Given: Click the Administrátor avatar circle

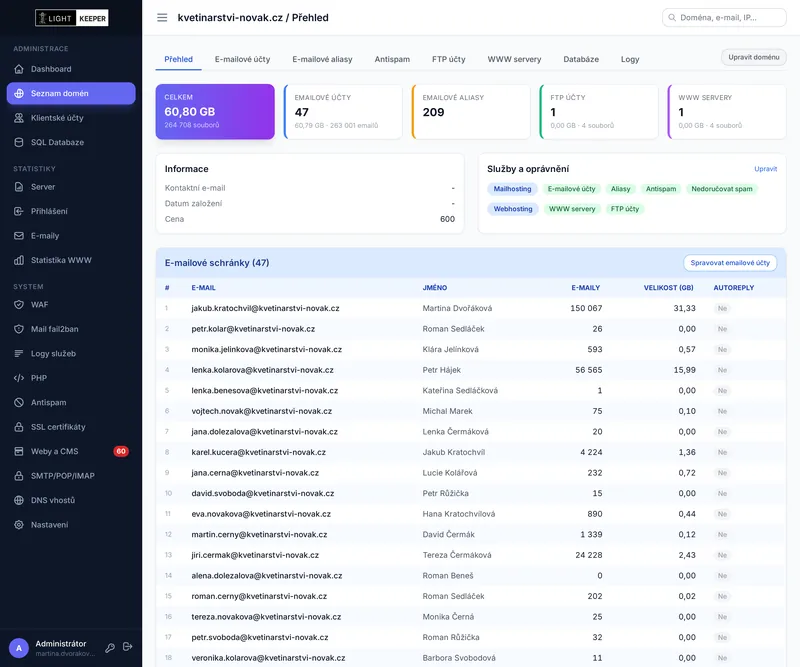Looking at the screenshot, I should [19, 648].
